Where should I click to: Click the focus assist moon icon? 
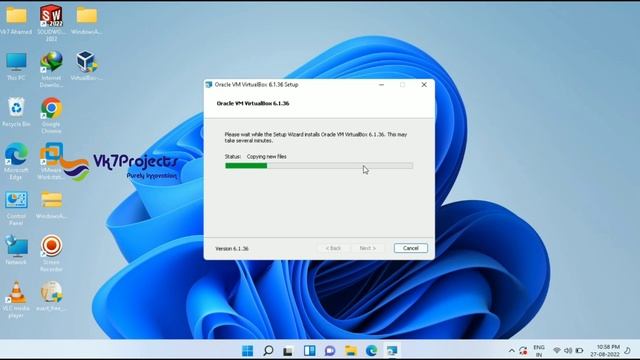coord(628,351)
